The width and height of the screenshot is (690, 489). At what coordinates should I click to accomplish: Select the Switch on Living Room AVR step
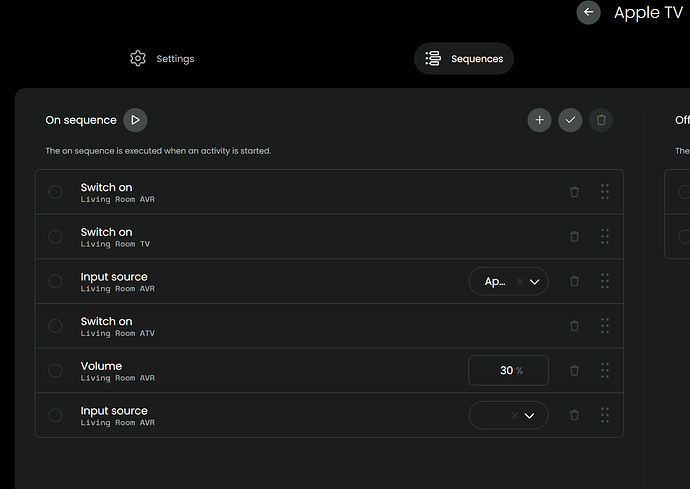click(x=55, y=192)
